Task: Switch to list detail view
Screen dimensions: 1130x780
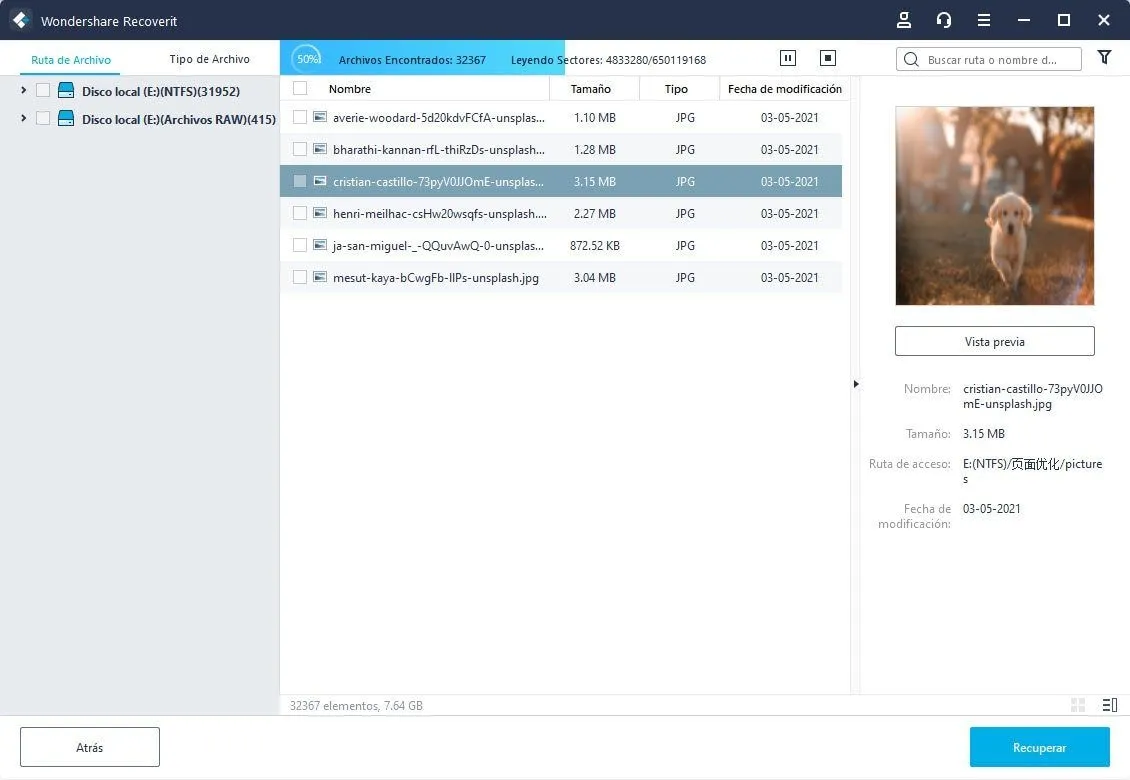Action: pyautogui.click(x=1109, y=705)
